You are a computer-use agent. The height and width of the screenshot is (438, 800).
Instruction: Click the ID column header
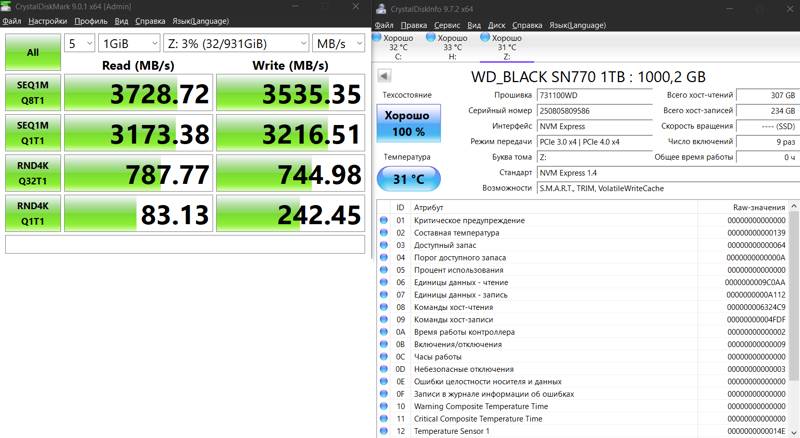tap(401, 207)
